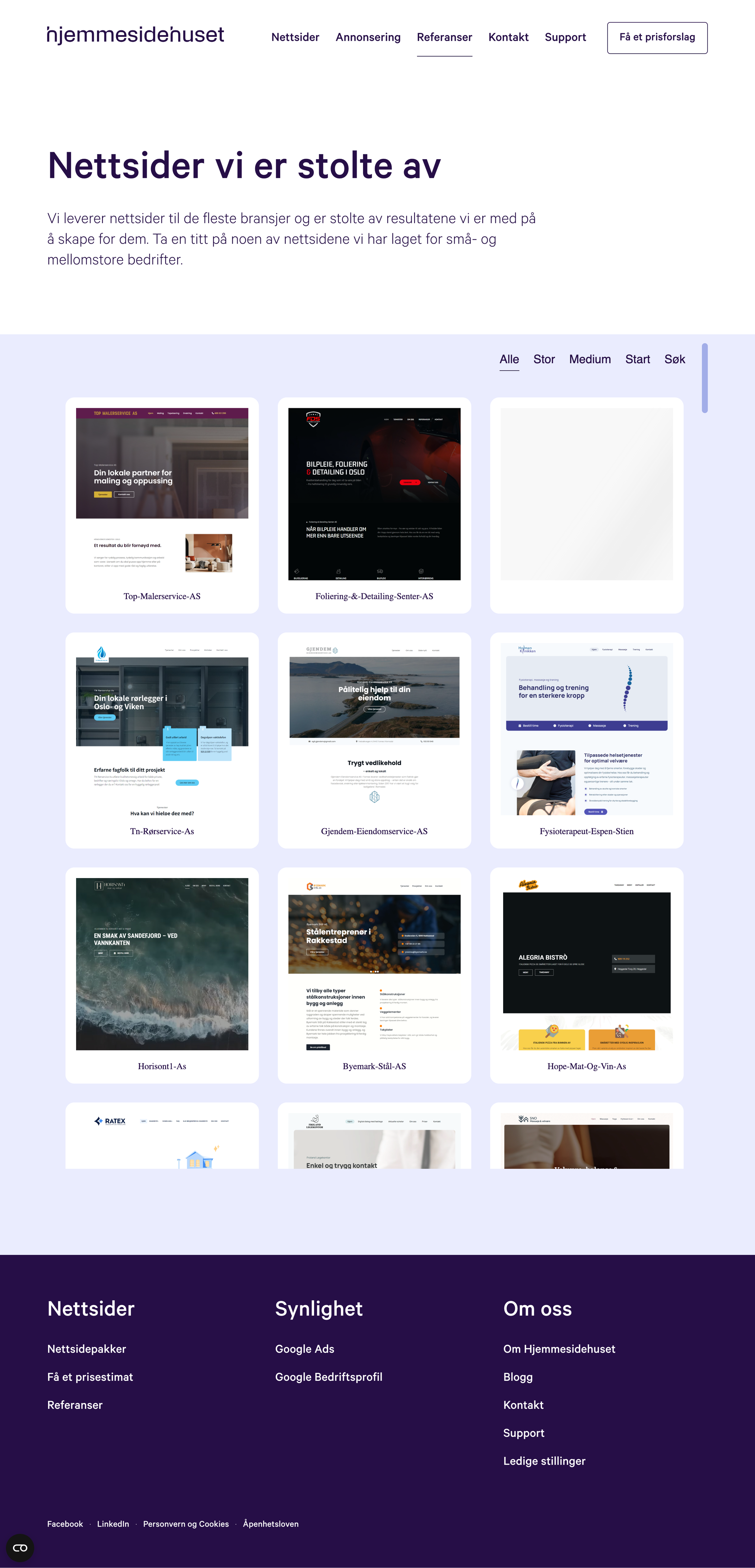Open the Søk filter option
Viewport: 755px width, 1568px height.
[674, 359]
